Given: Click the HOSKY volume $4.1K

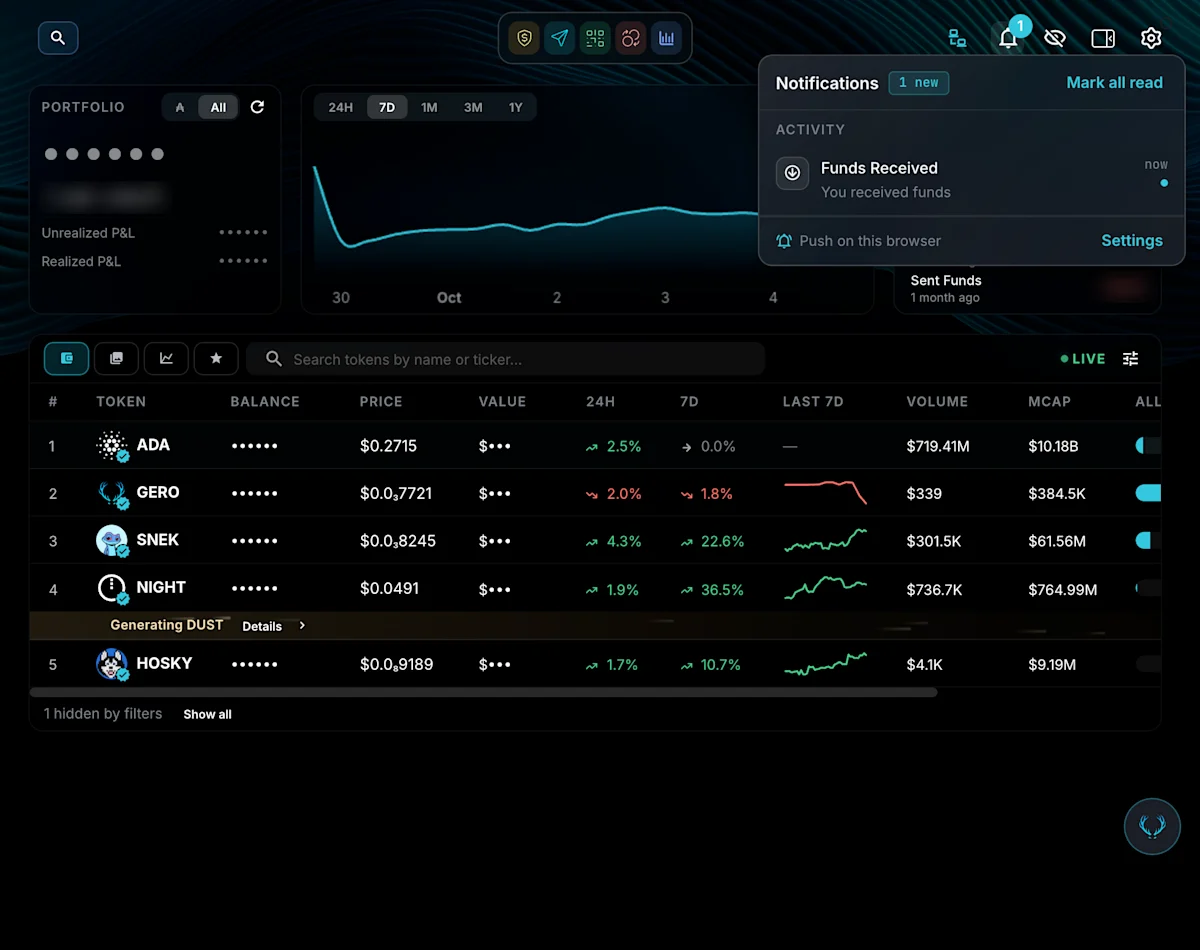Looking at the screenshot, I should click(x=925, y=664).
